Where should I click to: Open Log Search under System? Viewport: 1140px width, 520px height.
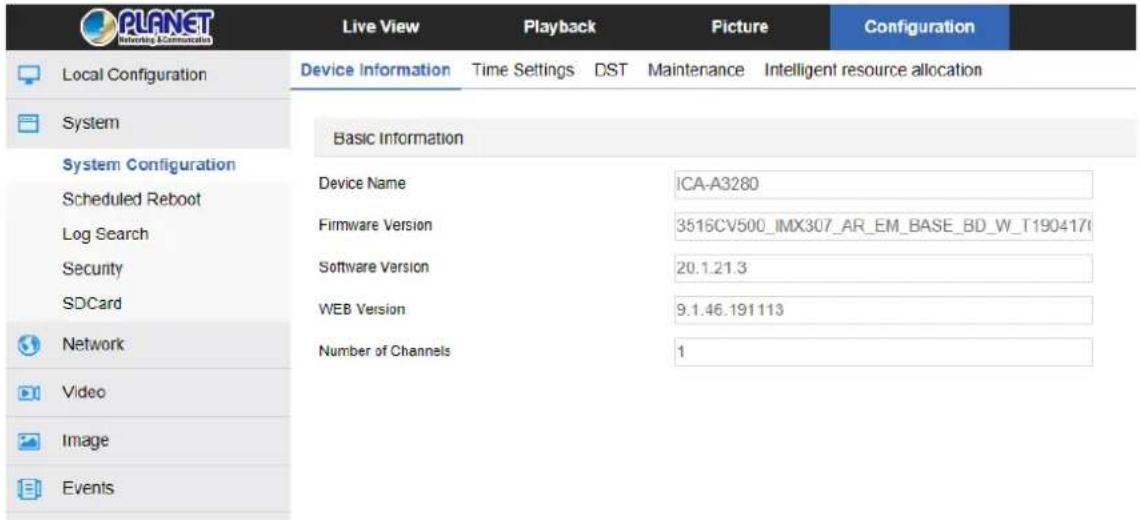click(105, 234)
